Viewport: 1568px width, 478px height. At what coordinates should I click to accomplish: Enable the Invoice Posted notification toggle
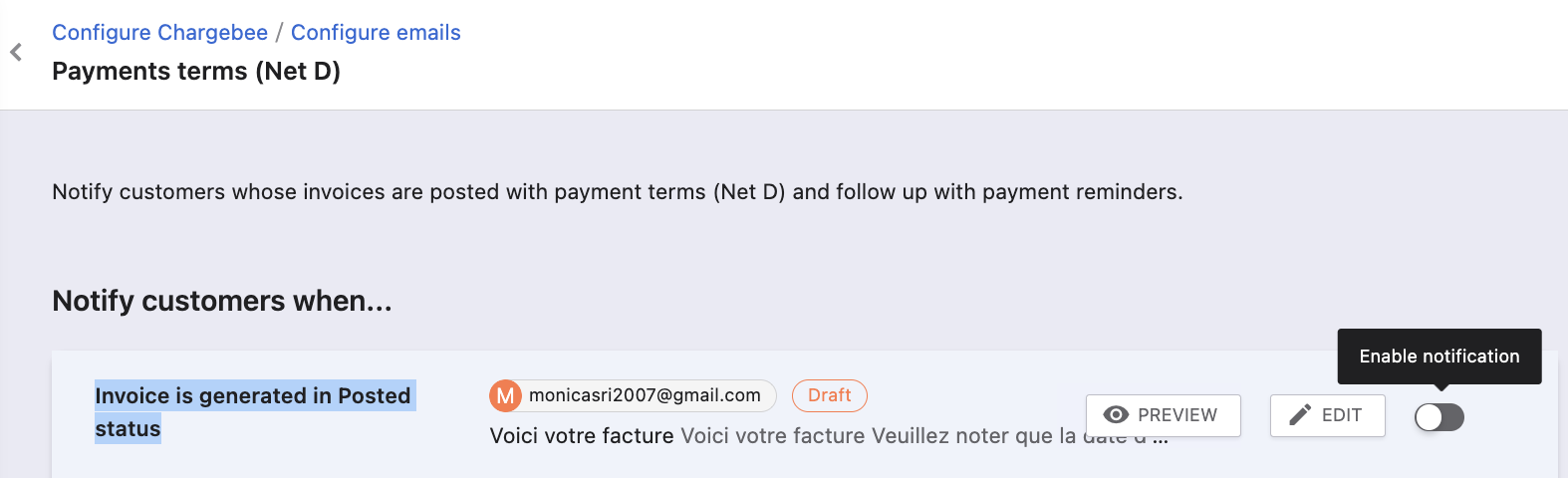[x=1438, y=417]
